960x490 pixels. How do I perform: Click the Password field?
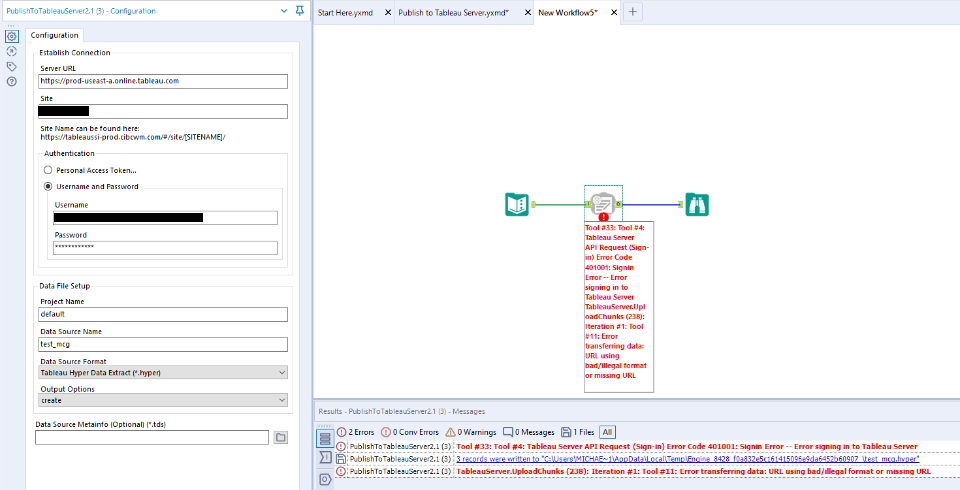point(165,247)
